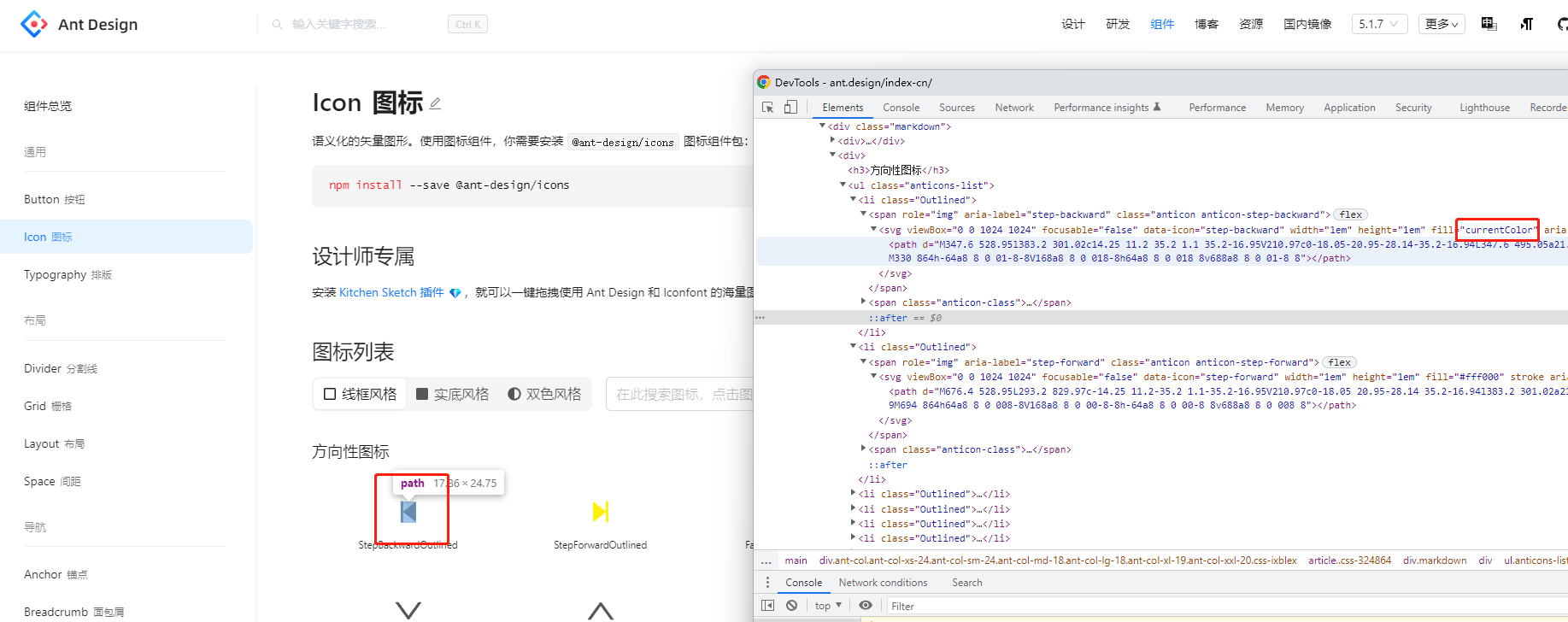The height and width of the screenshot is (622, 1568).
Task: Collapse the step-backward span node
Action: (863, 214)
